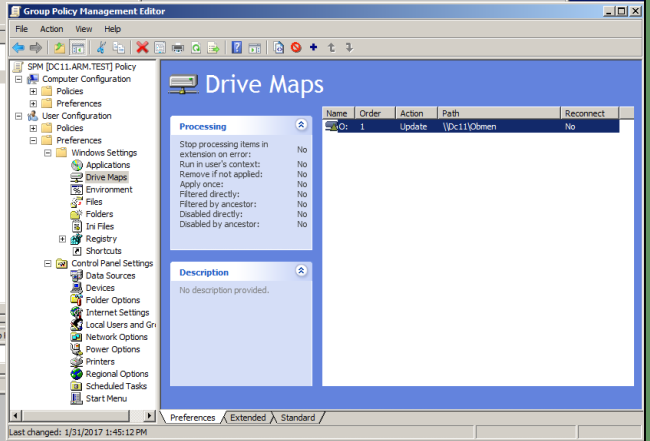Image resolution: width=650 pixels, height=441 pixels.
Task: Collapse the Windows Settings node
Action: pyautogui.click(x=48, y=153)
